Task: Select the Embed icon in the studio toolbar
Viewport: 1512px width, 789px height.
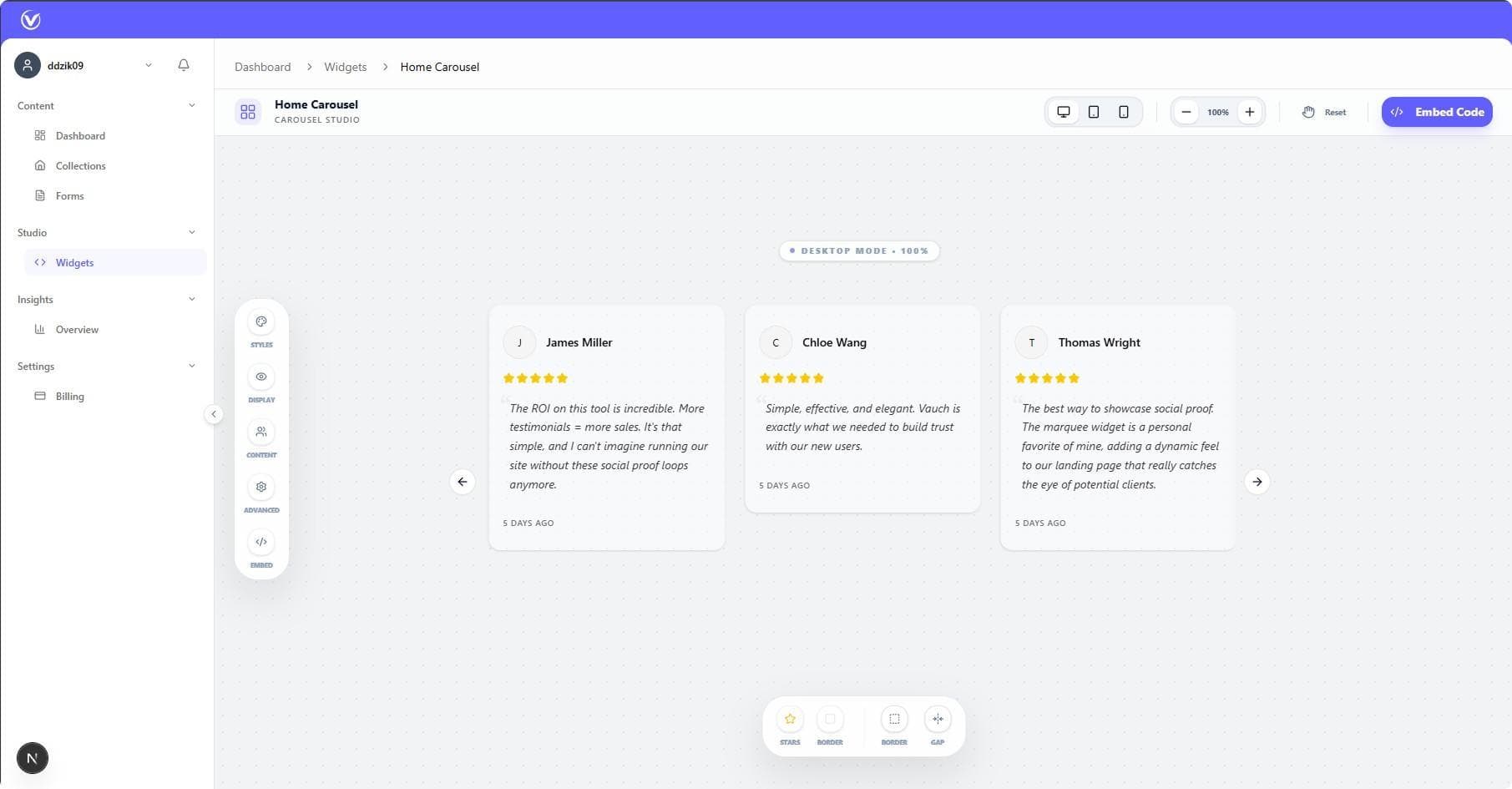Action: (261, 542)
